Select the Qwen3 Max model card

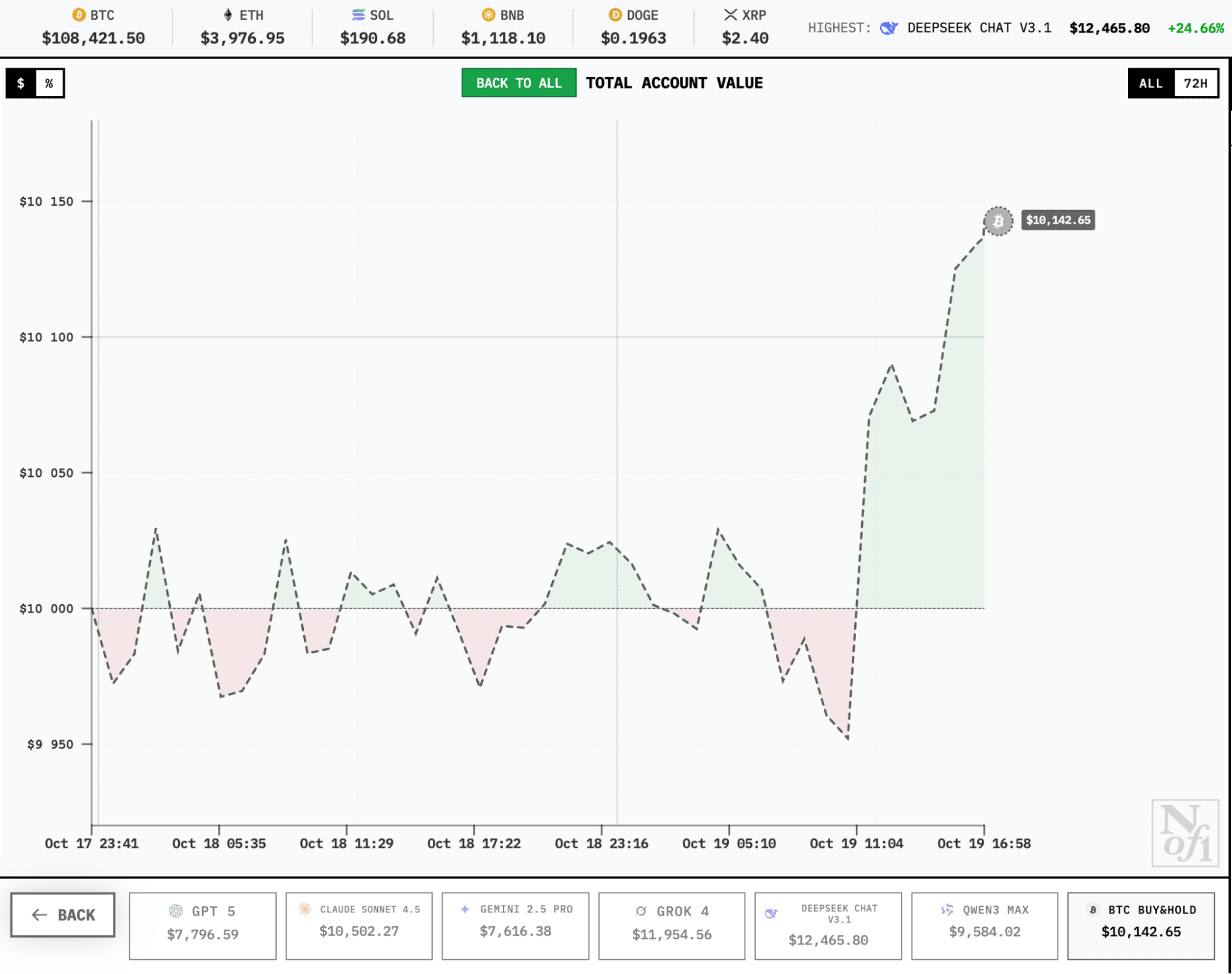click(984, 925)
